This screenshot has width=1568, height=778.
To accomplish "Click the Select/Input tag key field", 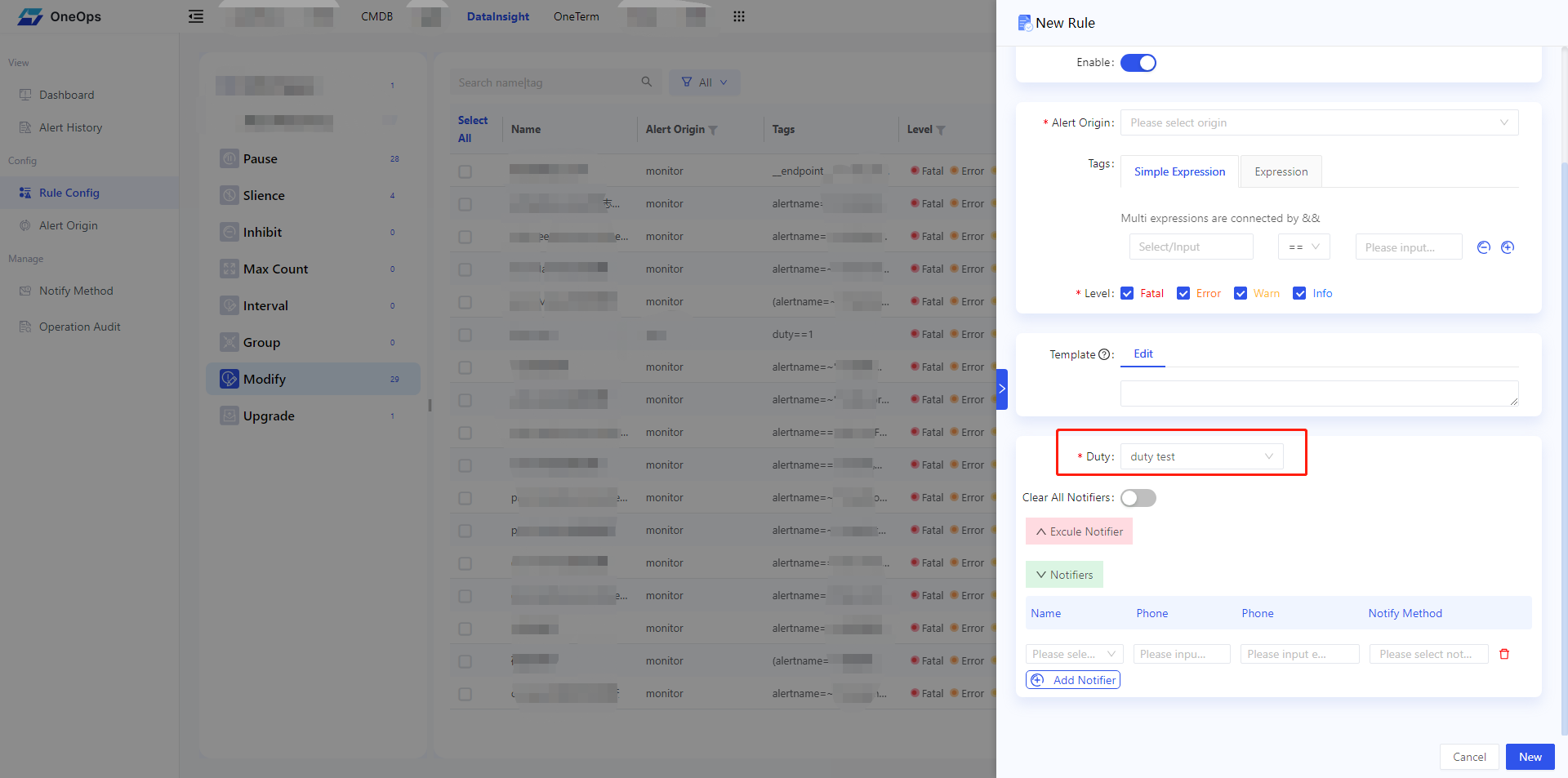I will tap(1191, 247).
